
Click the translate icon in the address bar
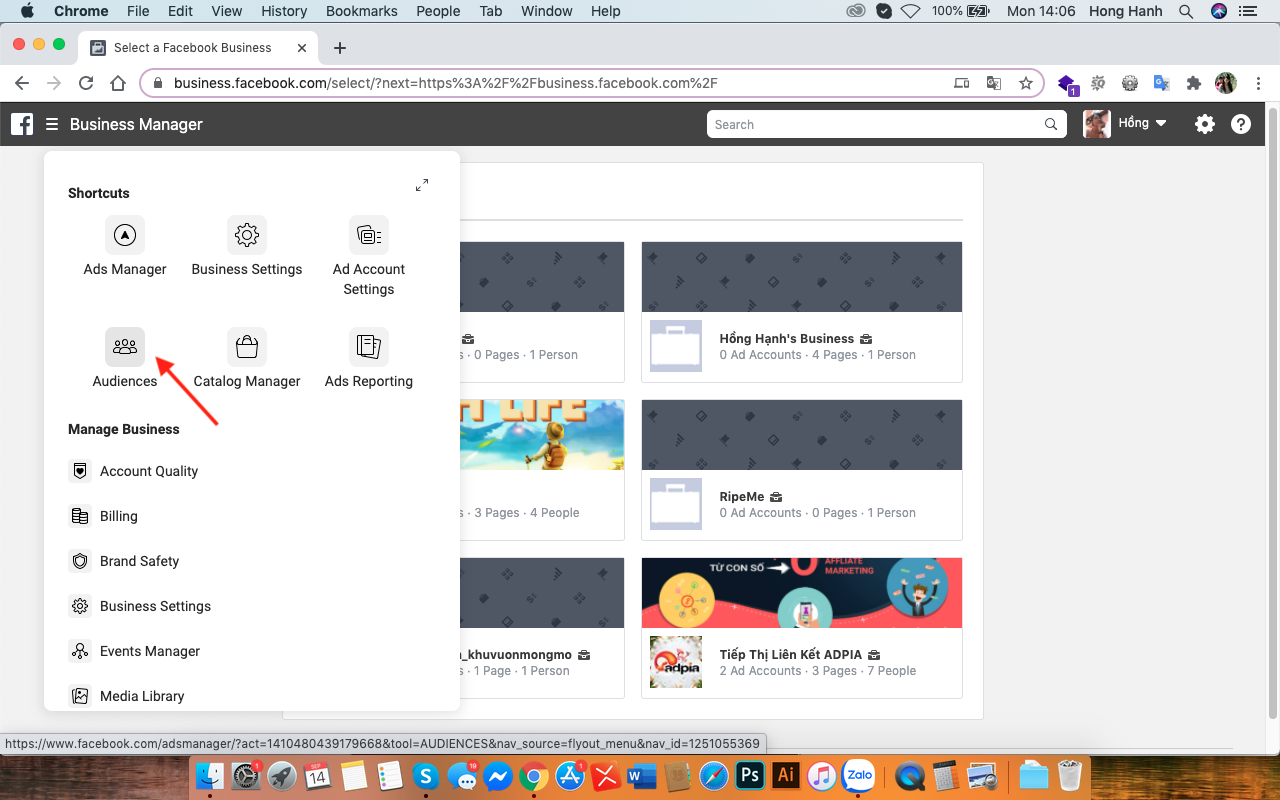(993, 83)
